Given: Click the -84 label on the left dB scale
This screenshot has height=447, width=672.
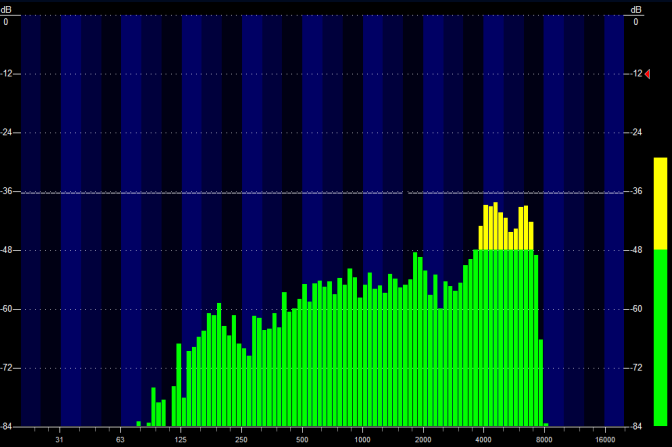Looking at the screenshot, I should tap(5, 426).
